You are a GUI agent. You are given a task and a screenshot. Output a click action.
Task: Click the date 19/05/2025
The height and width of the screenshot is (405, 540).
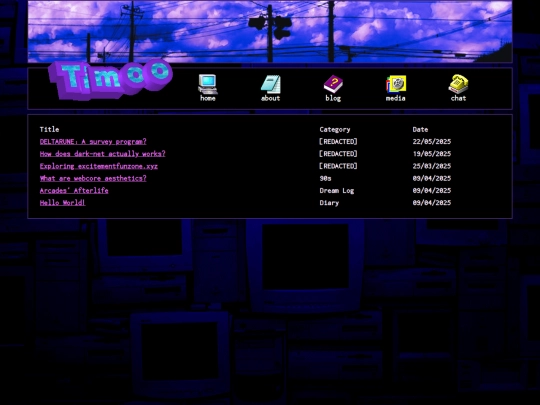point(432,154)
